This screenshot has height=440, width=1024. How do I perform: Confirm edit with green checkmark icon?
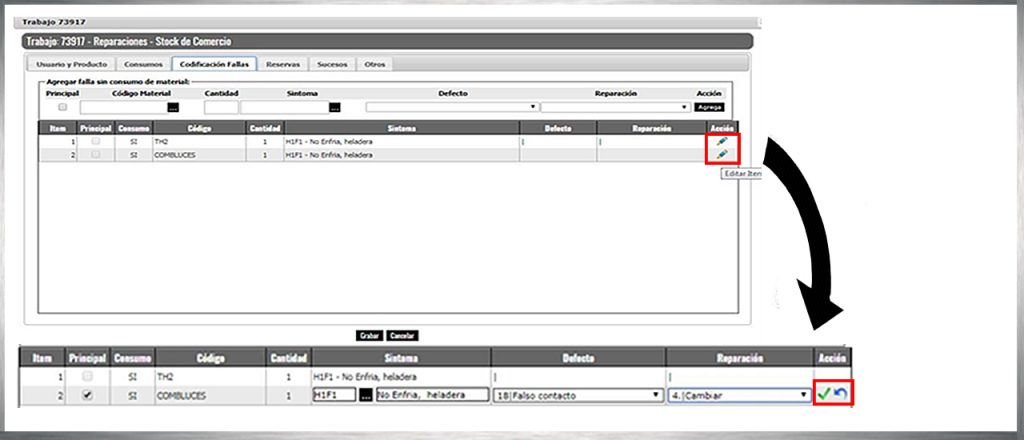point(824,395)
